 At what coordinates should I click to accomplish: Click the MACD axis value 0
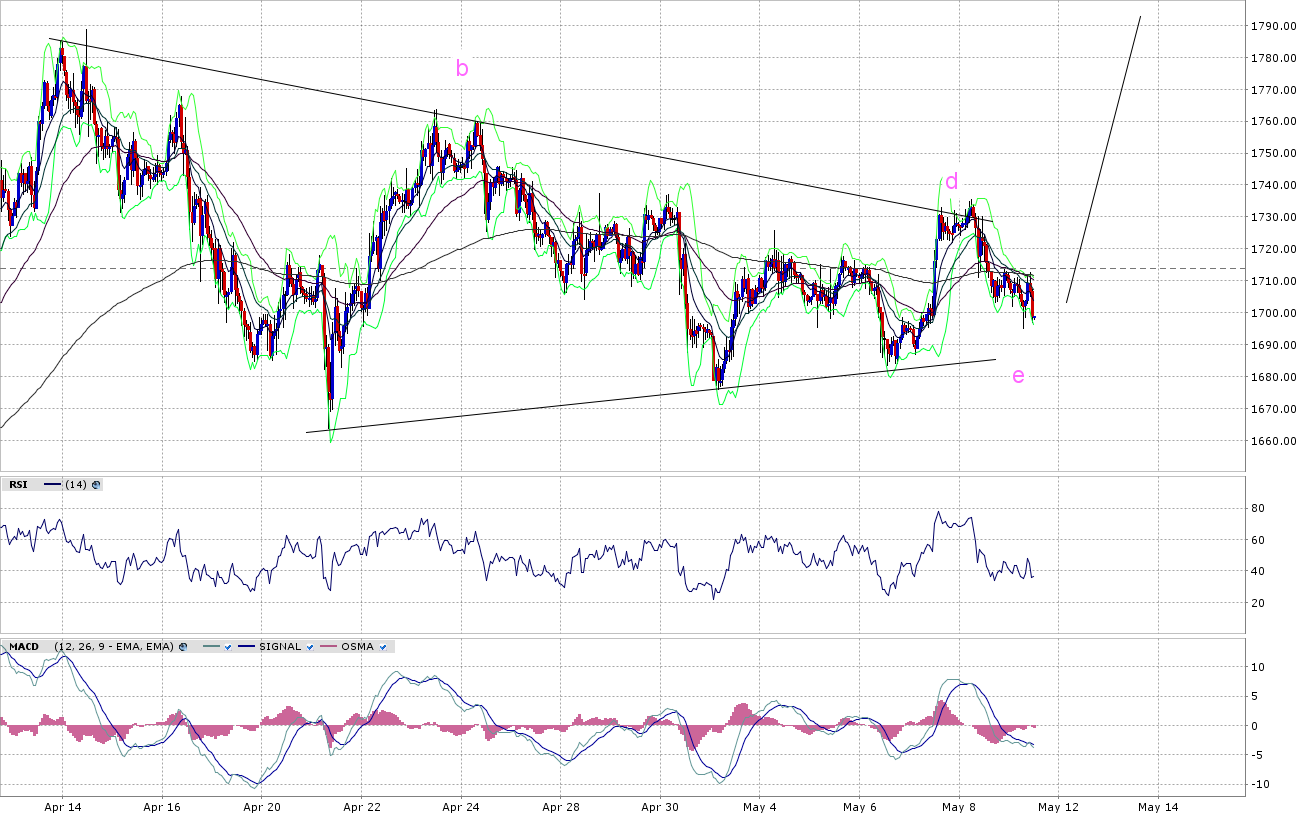(1255, 726)
